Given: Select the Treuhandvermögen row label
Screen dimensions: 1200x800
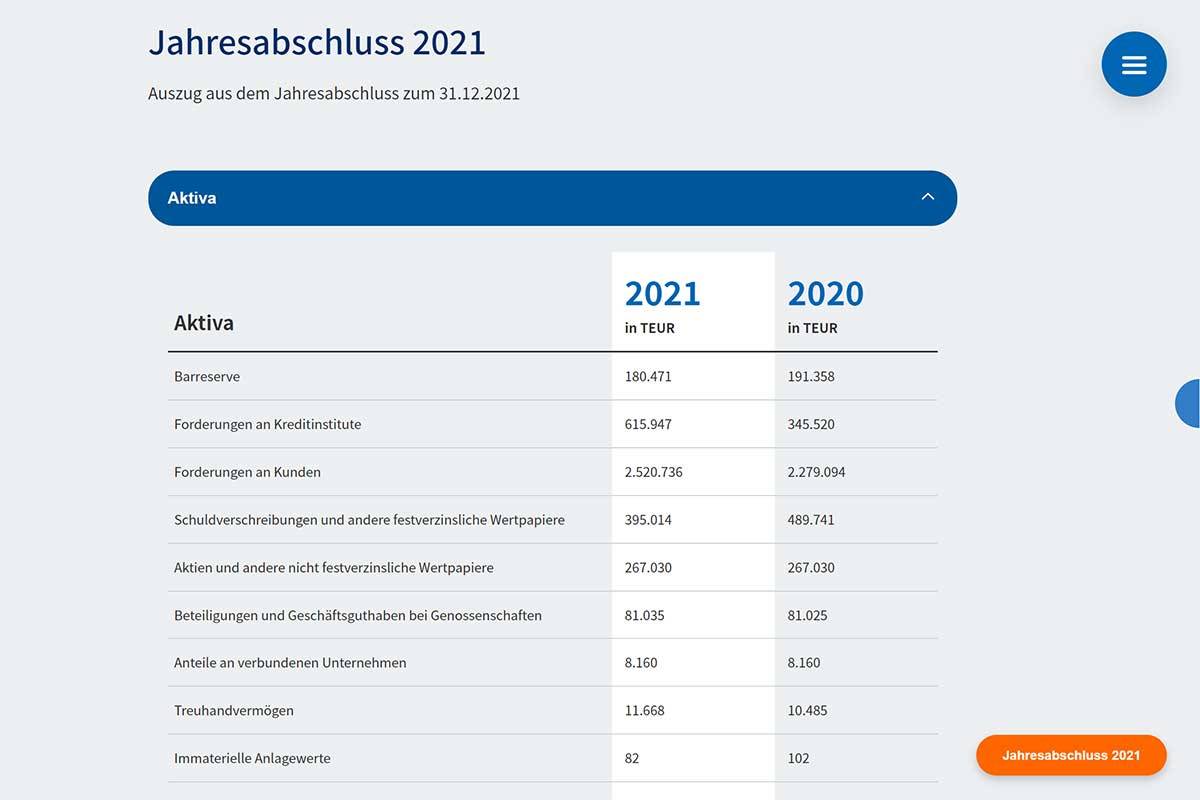Looking at the screenshot, I should (x=234, y=711).
